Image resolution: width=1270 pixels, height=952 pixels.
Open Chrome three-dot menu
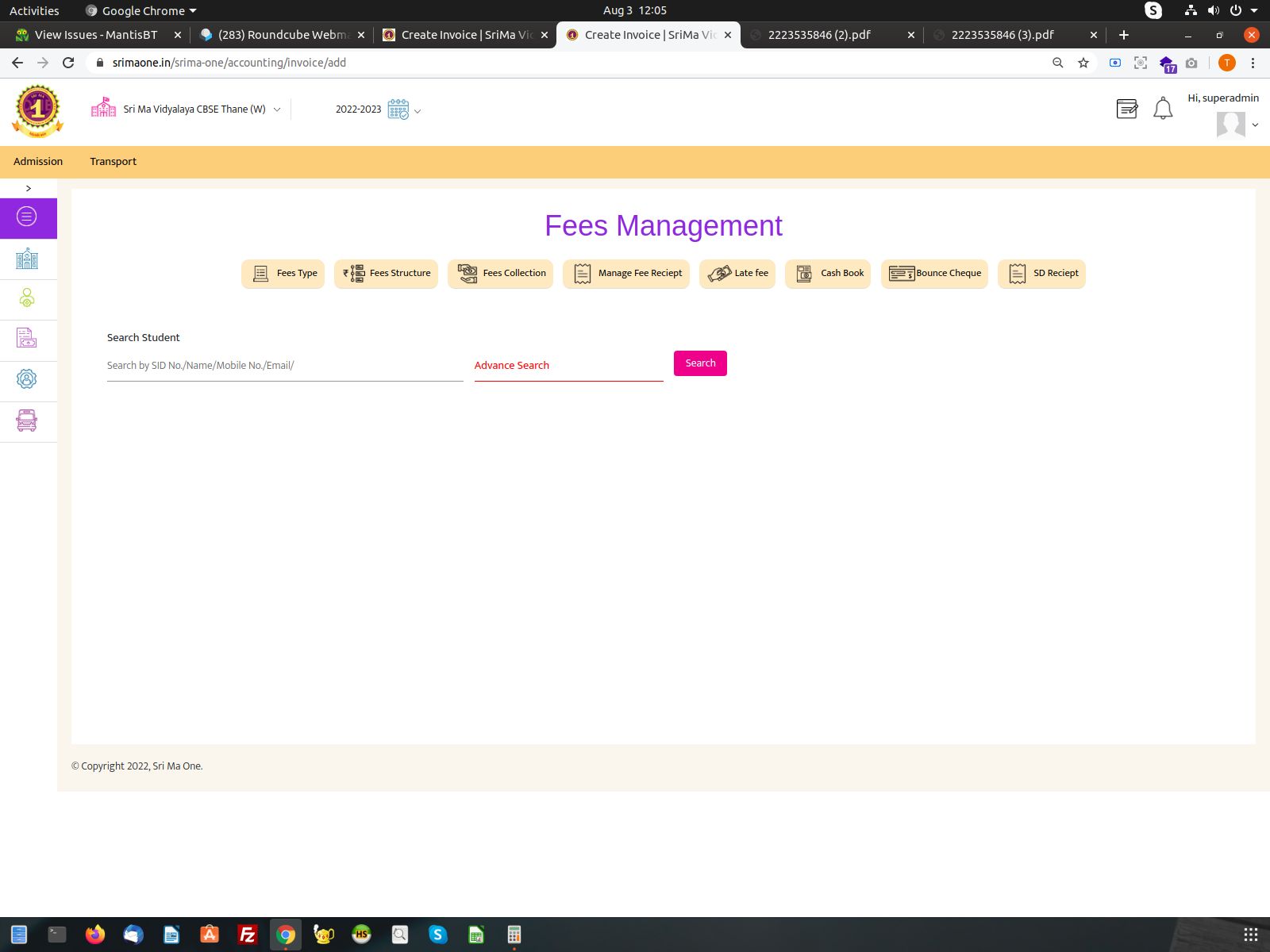[x=1253, y=63]
